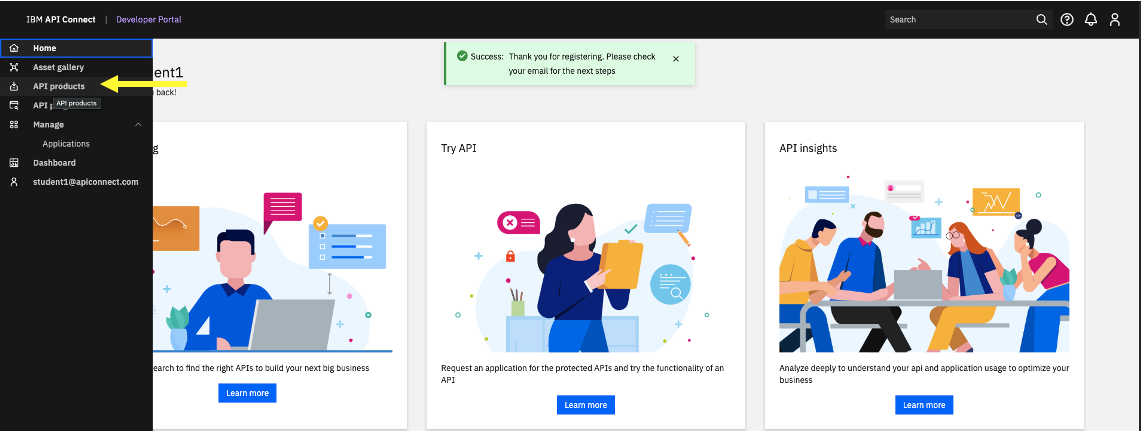The image size is (1141, 431).
Task: Open the notifications bell icon
Action: (x=1091, y=20)
